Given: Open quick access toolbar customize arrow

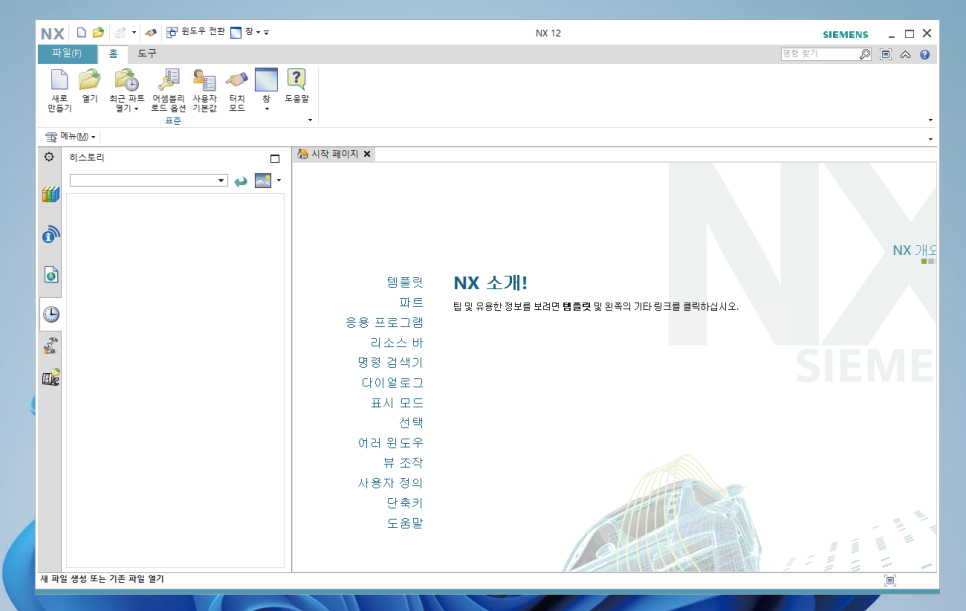Looking at the screenshot, I should tap(267, 32).
